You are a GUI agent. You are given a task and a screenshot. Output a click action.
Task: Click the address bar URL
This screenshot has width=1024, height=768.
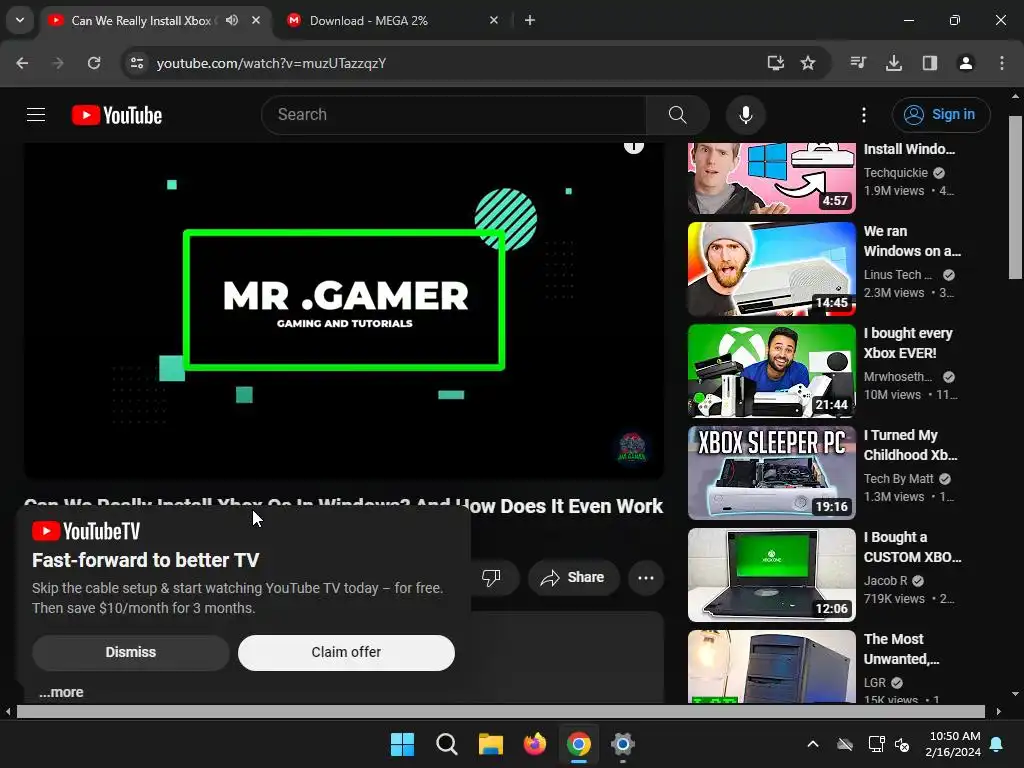[x=271, y=63]
